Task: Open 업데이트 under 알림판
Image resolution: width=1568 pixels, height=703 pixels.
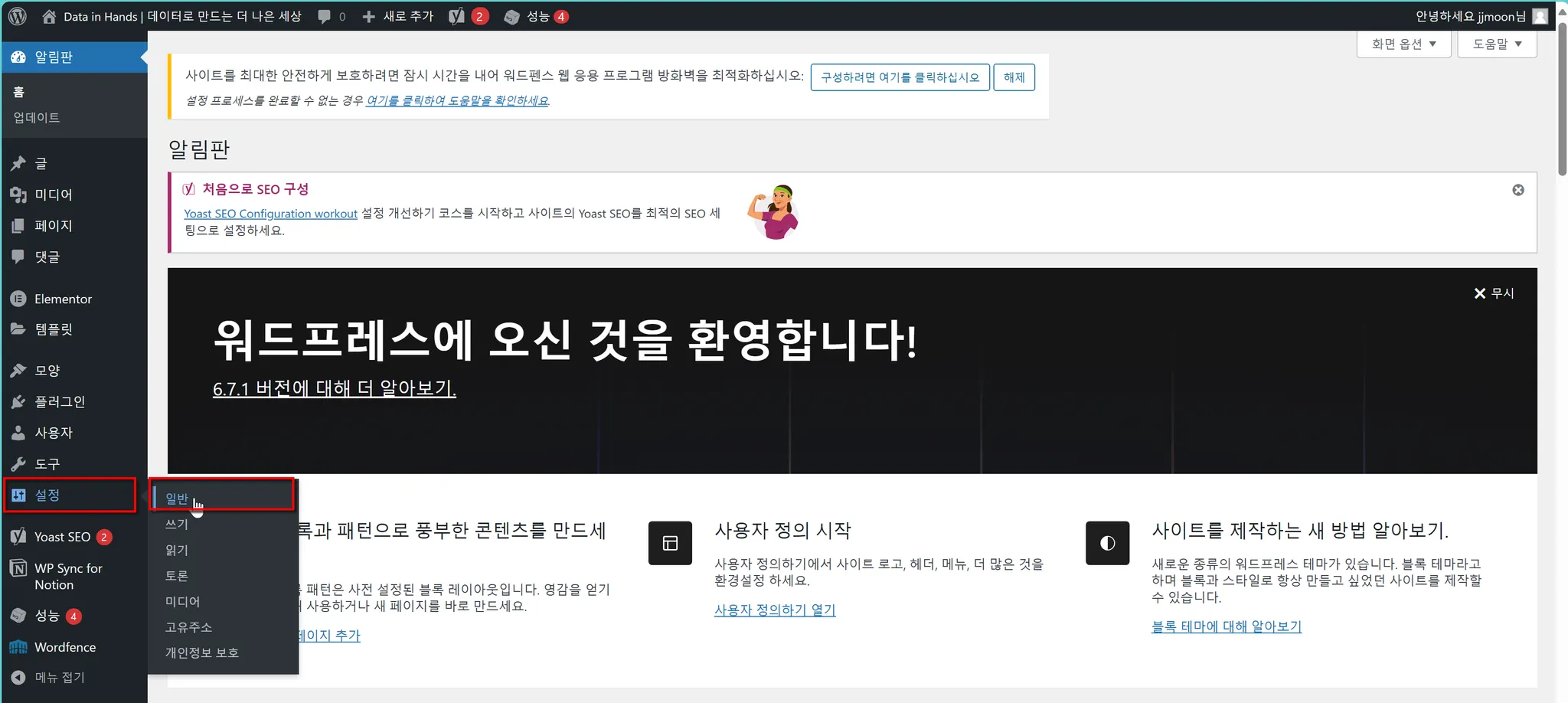Action: pos(36,117)
